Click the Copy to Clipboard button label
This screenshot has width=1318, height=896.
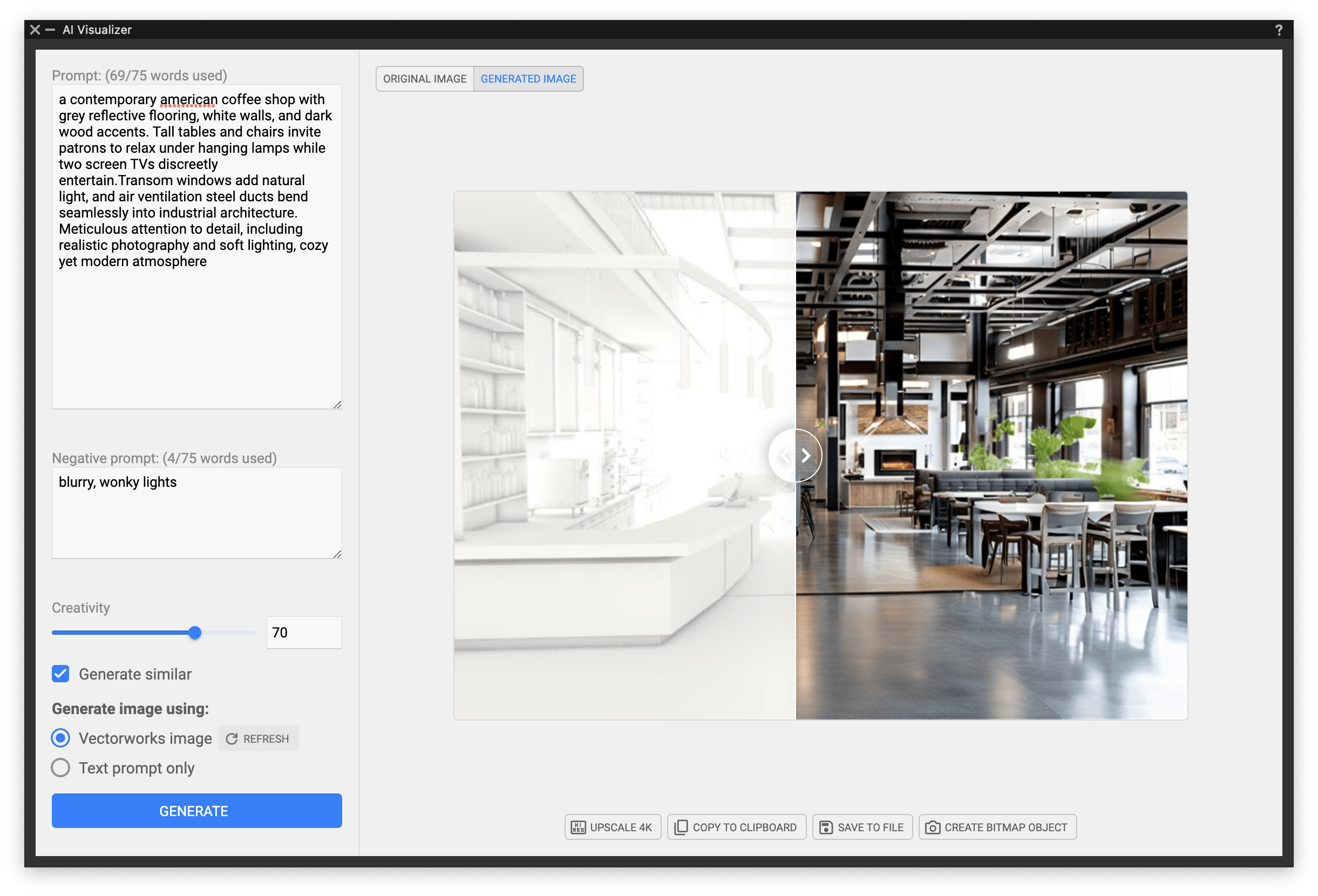tap(744, 827)
